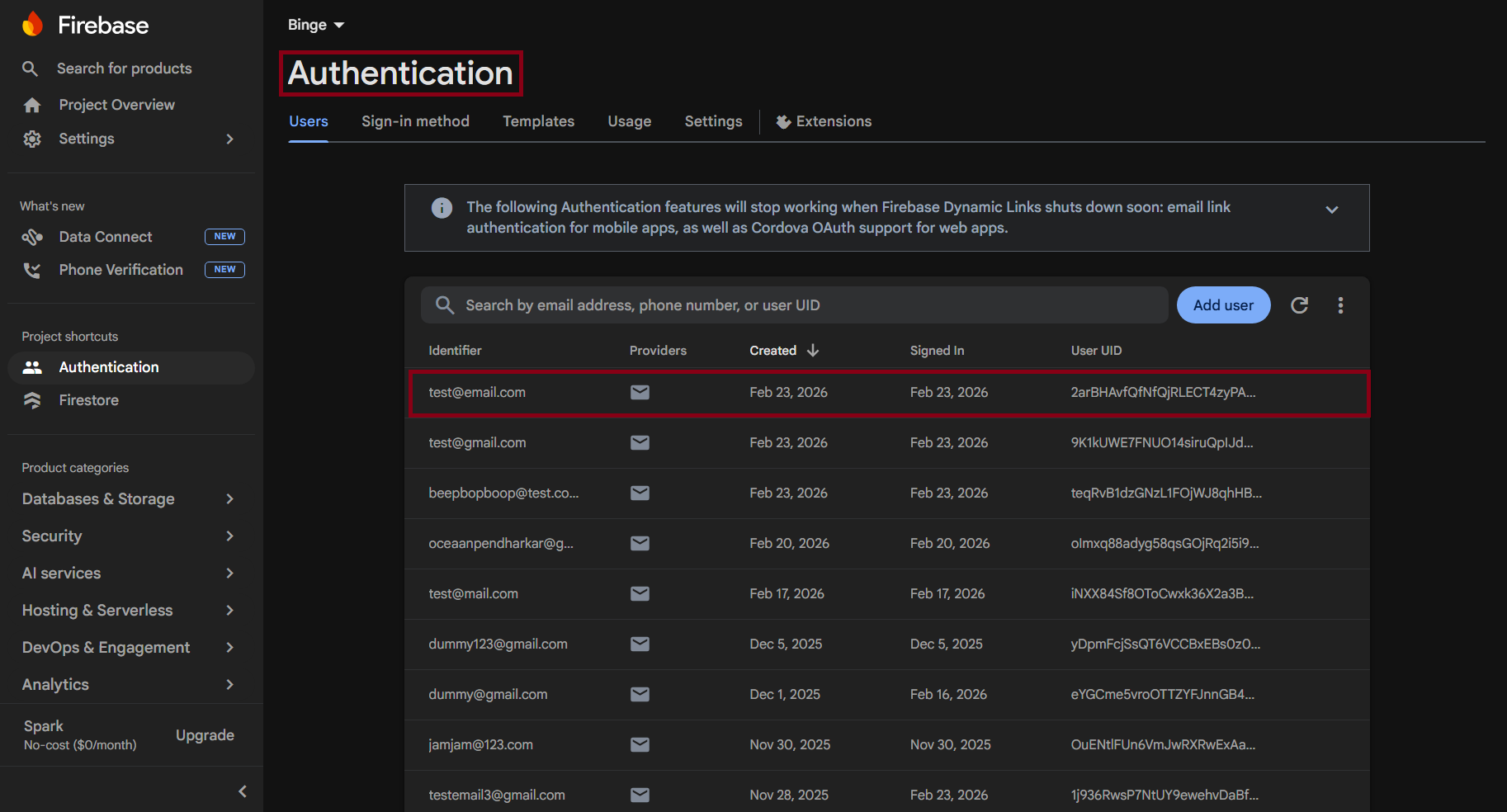Switch to the Sign-in method tab
The height and width of the screenshot is (812, 1507).
415,121
